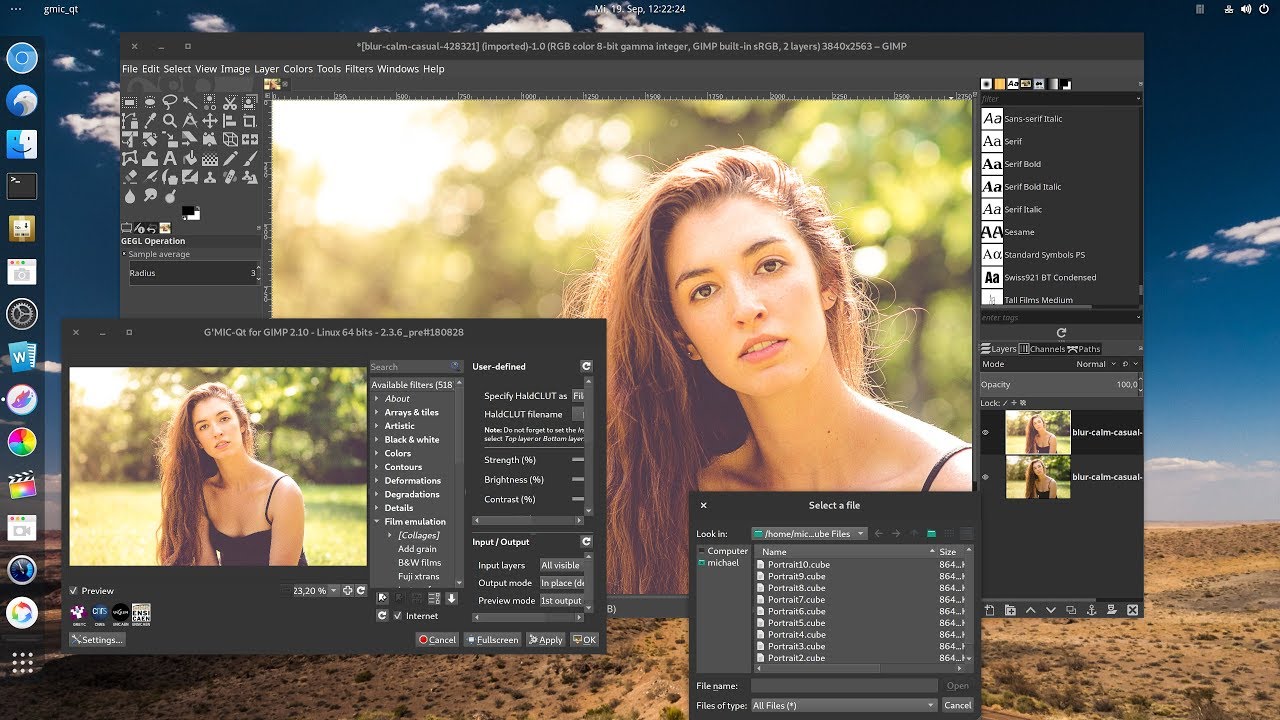Switch to the Paths tab
Viewport: 1280px width, 720px height.
[1085, 349]
